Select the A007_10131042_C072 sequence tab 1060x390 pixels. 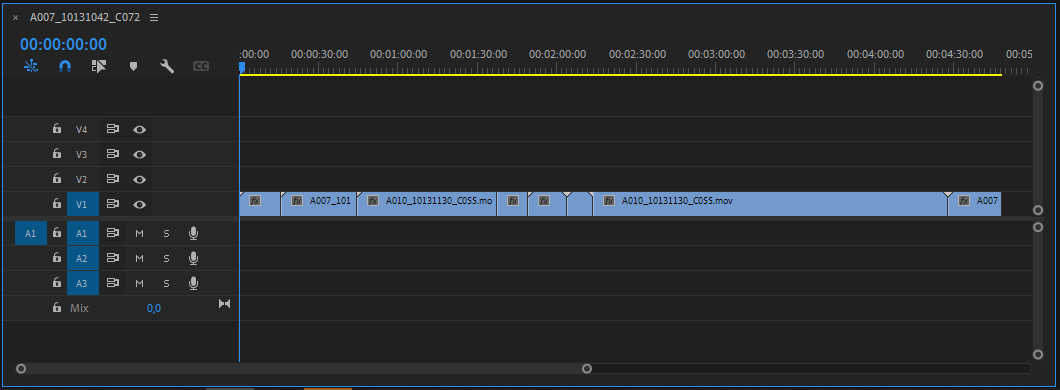click(85, 18)
